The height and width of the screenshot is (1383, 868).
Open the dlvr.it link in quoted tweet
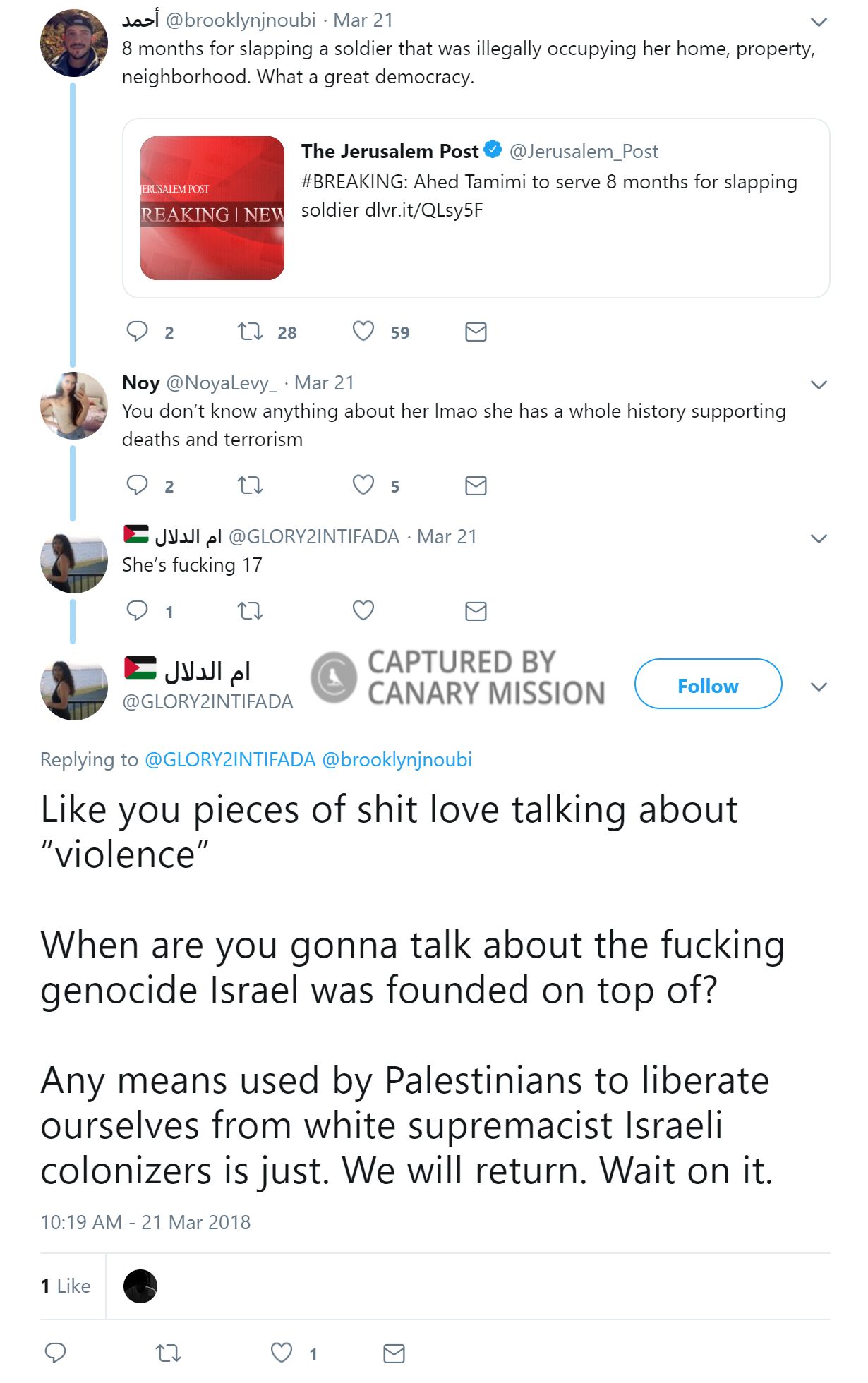[x=423, y=210]
